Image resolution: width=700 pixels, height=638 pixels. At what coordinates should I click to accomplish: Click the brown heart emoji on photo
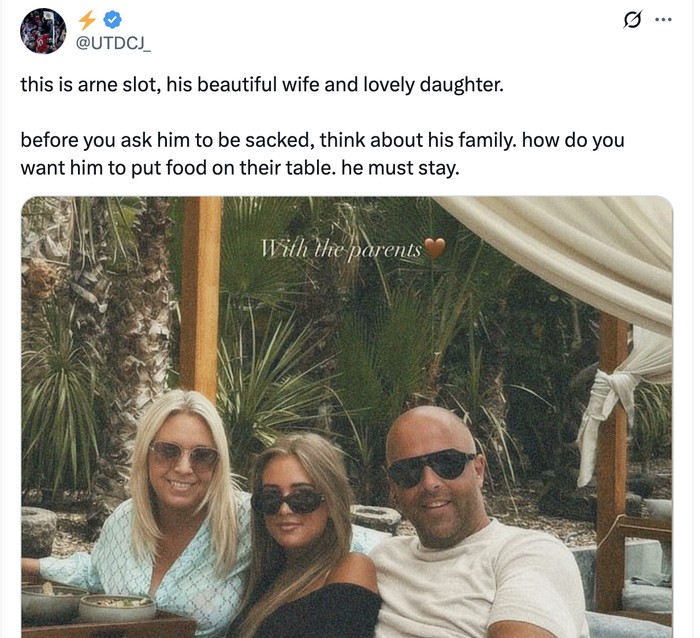435,248
